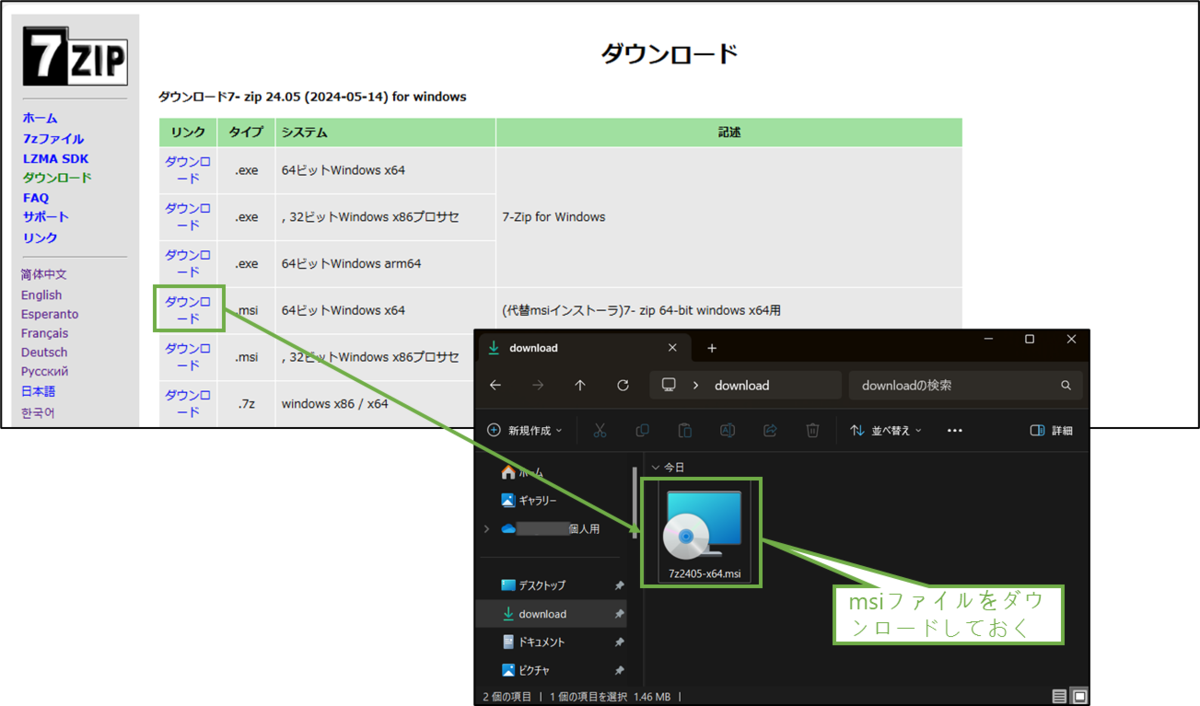
Task: Expand the OneDrive 個人用 tree item
Action: click(487, 529)
